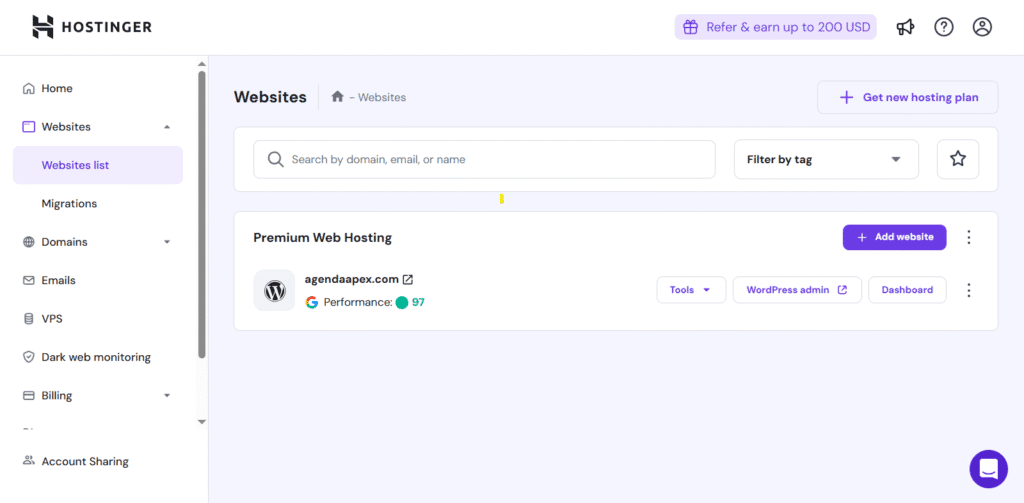Image resolution: width=1024 pixels, height=503 pixels.
Task: Click the Premium Web Hosting heading
Action: point(323,238)
